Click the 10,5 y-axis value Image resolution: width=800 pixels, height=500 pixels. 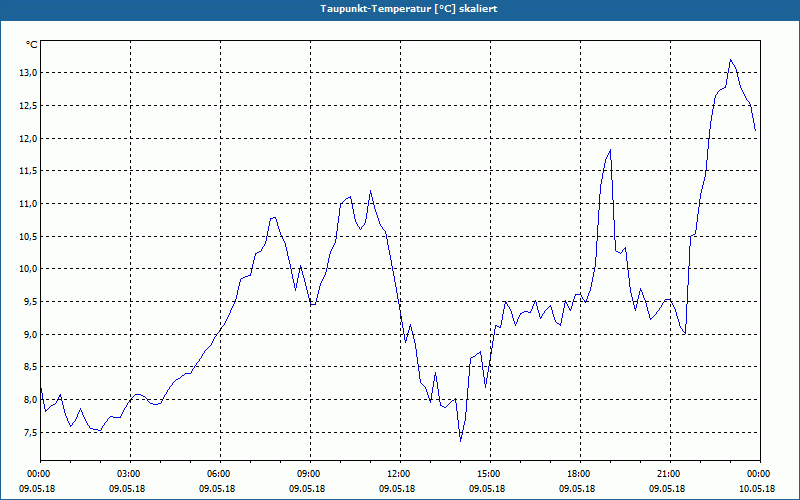29,237
